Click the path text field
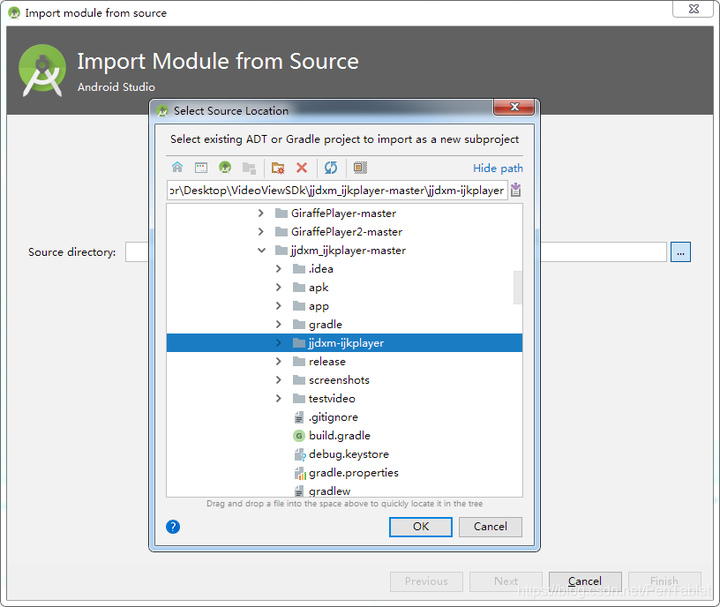 coord(337,190)
